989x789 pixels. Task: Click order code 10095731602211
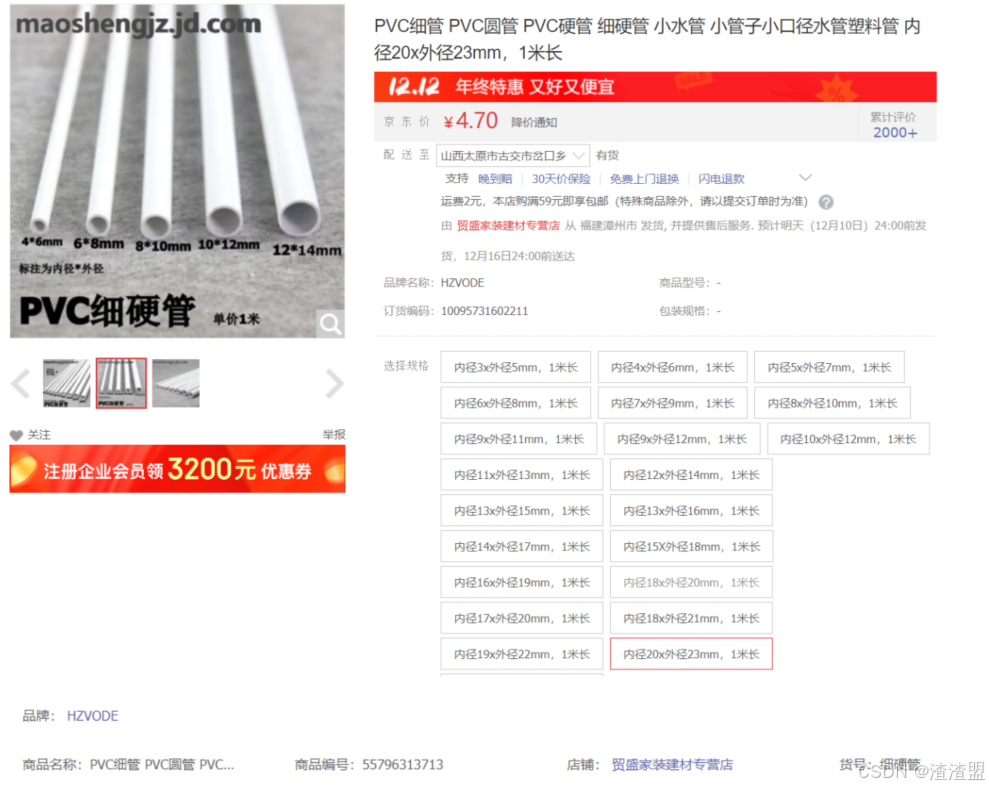(x=484, y=311)
